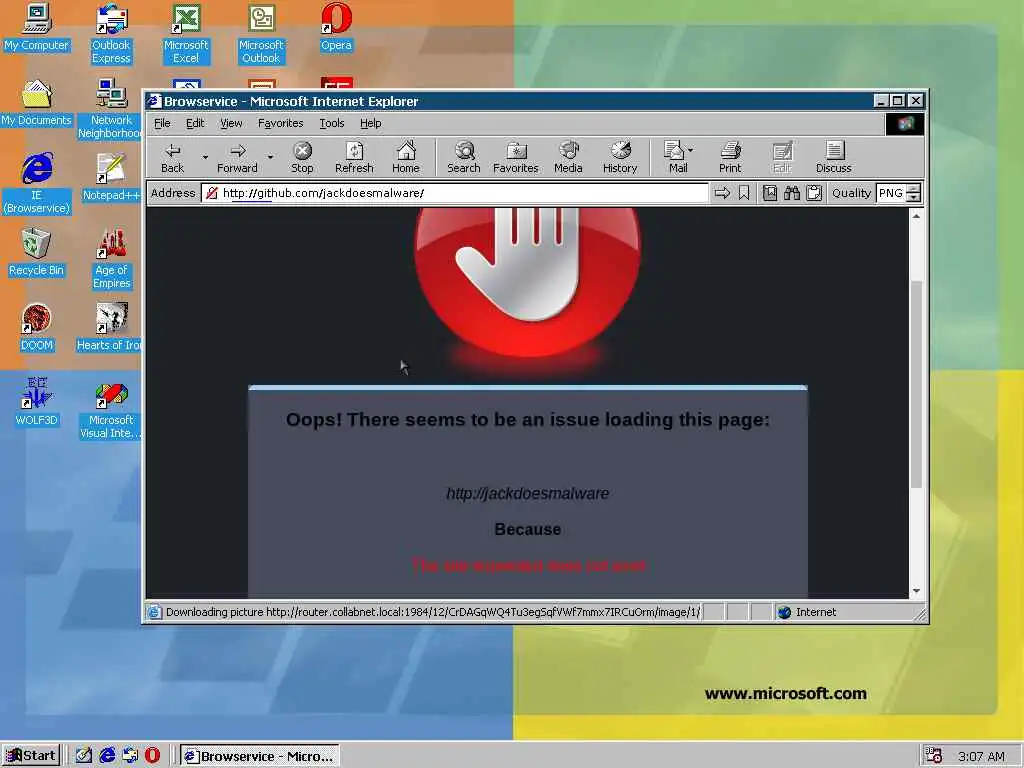Viewport: 1024px width, 768px height.
Task: Click the scrollbar down arrow
Action: [x=916, y=590]
